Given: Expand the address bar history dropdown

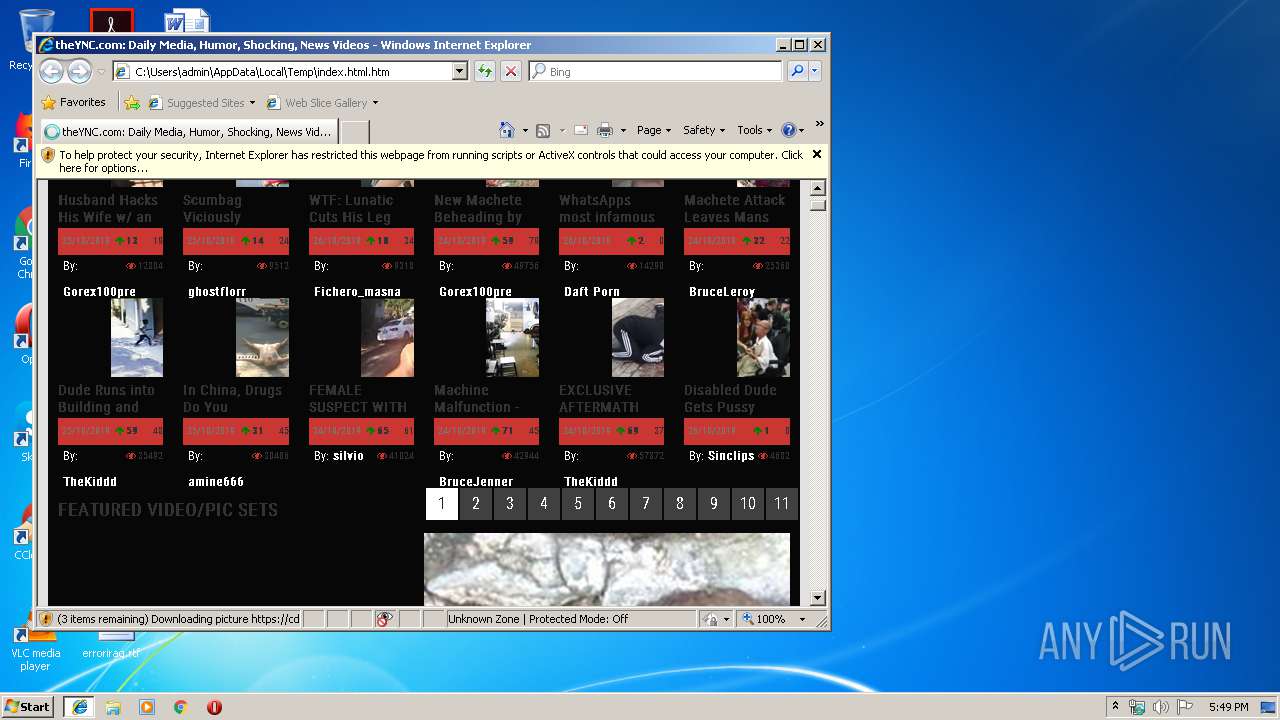Looking at the screenshot, I should point(460,71).
